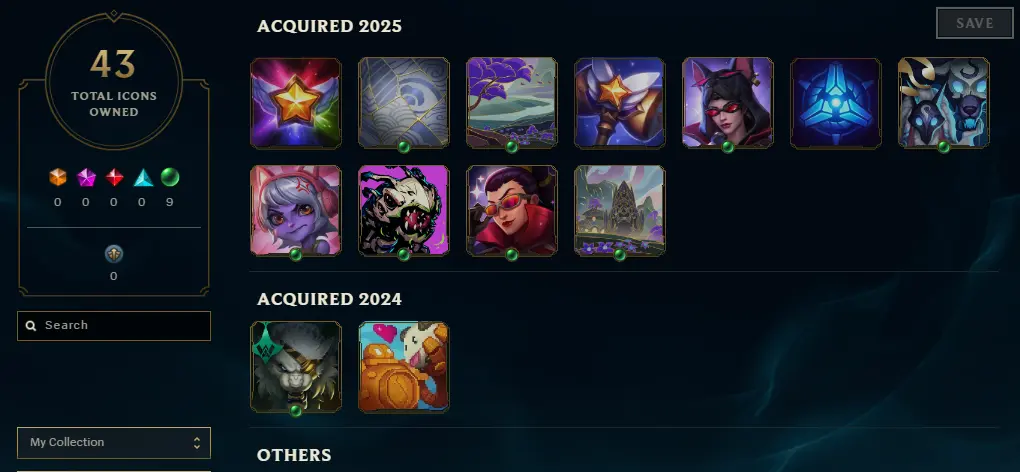Screen dimensions: 1020x472
Task: Click the cyan triangle rarity filter
Action: coord(143,177)
